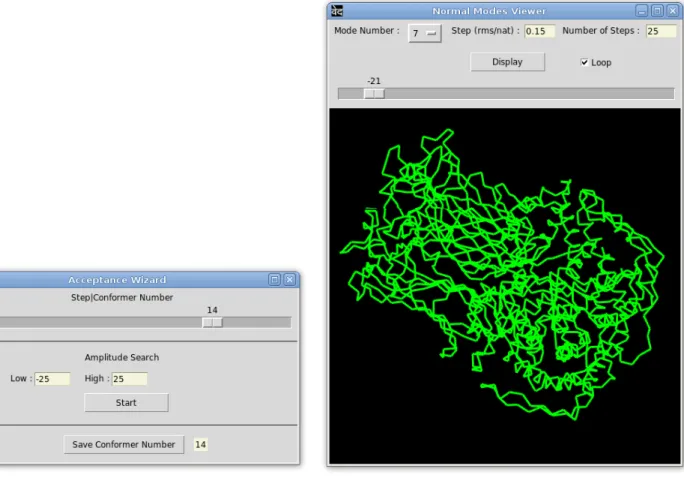Click the green protein structure view
This screenshot has height=481, width=684.
[x=505, y=286]
